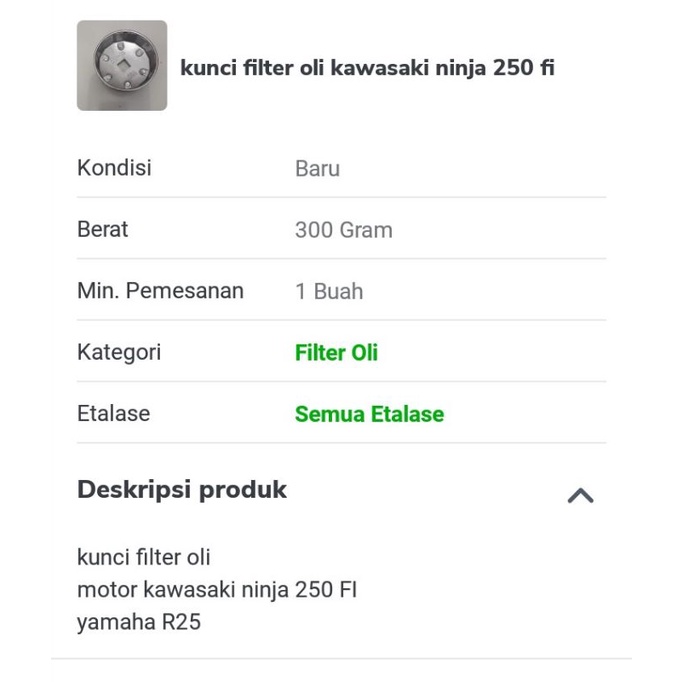Open the oil filter wrench product thumbnail
Viewport: 682px width, 682px height.
[122, 65]
